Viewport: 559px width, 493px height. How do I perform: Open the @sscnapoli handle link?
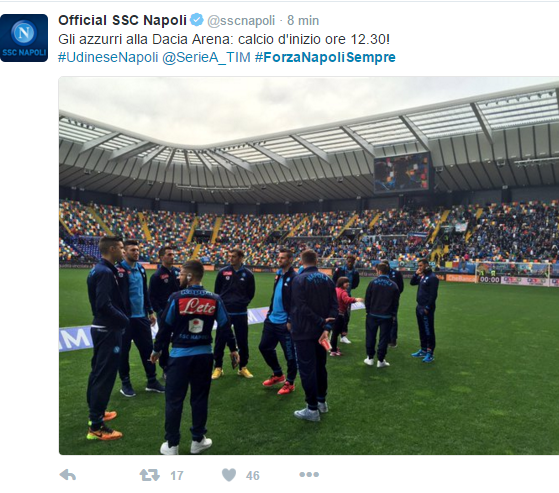click(x=241, y=21)
